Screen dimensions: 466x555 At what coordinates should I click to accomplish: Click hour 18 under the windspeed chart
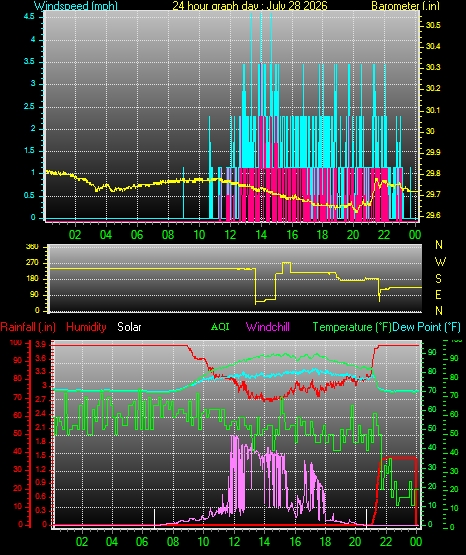(x=322, y=235)
